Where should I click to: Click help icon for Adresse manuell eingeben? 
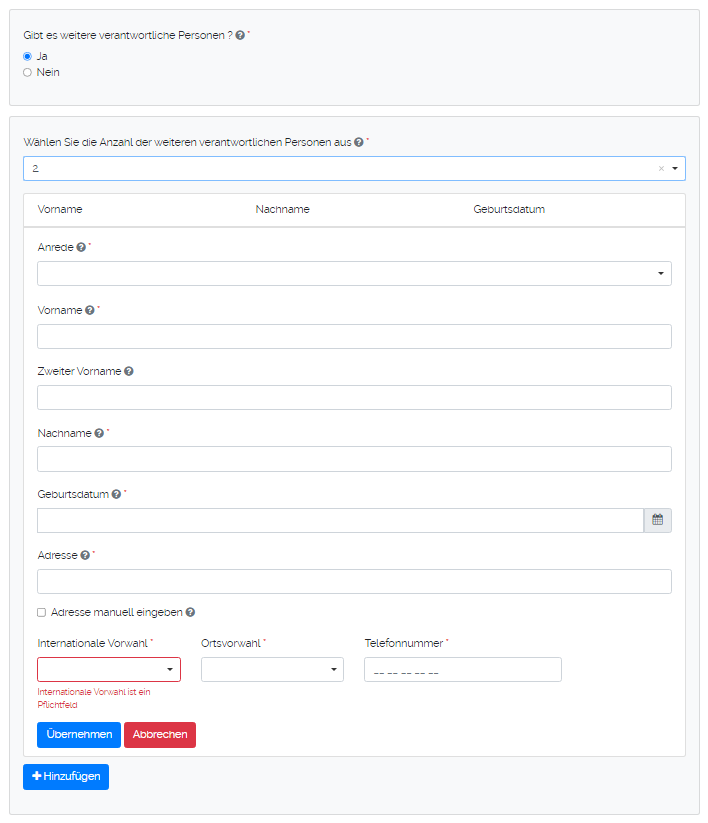[190, 612]
